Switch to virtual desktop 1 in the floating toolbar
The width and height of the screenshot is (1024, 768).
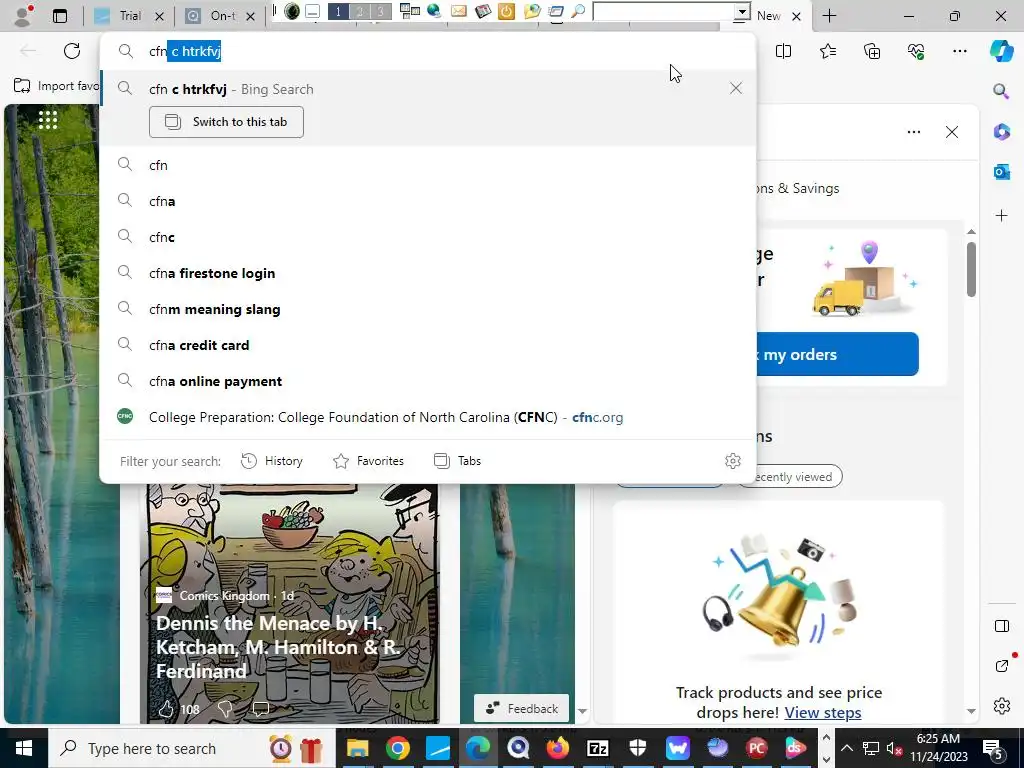coord(338,11)
